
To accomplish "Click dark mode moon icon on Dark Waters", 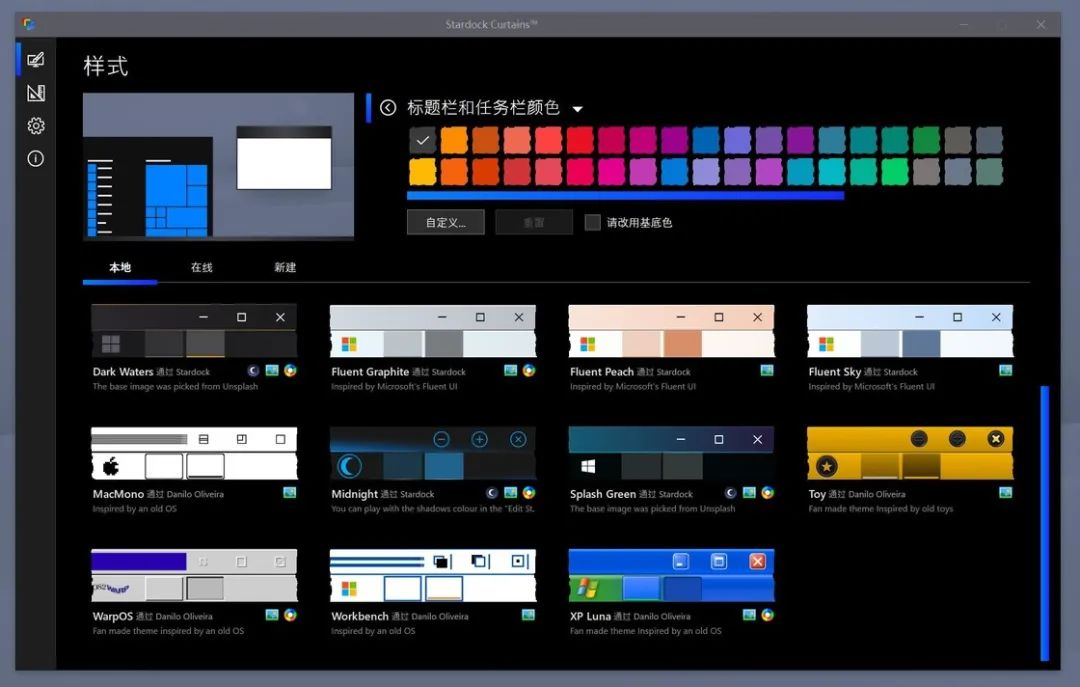I will coord(253,371).
